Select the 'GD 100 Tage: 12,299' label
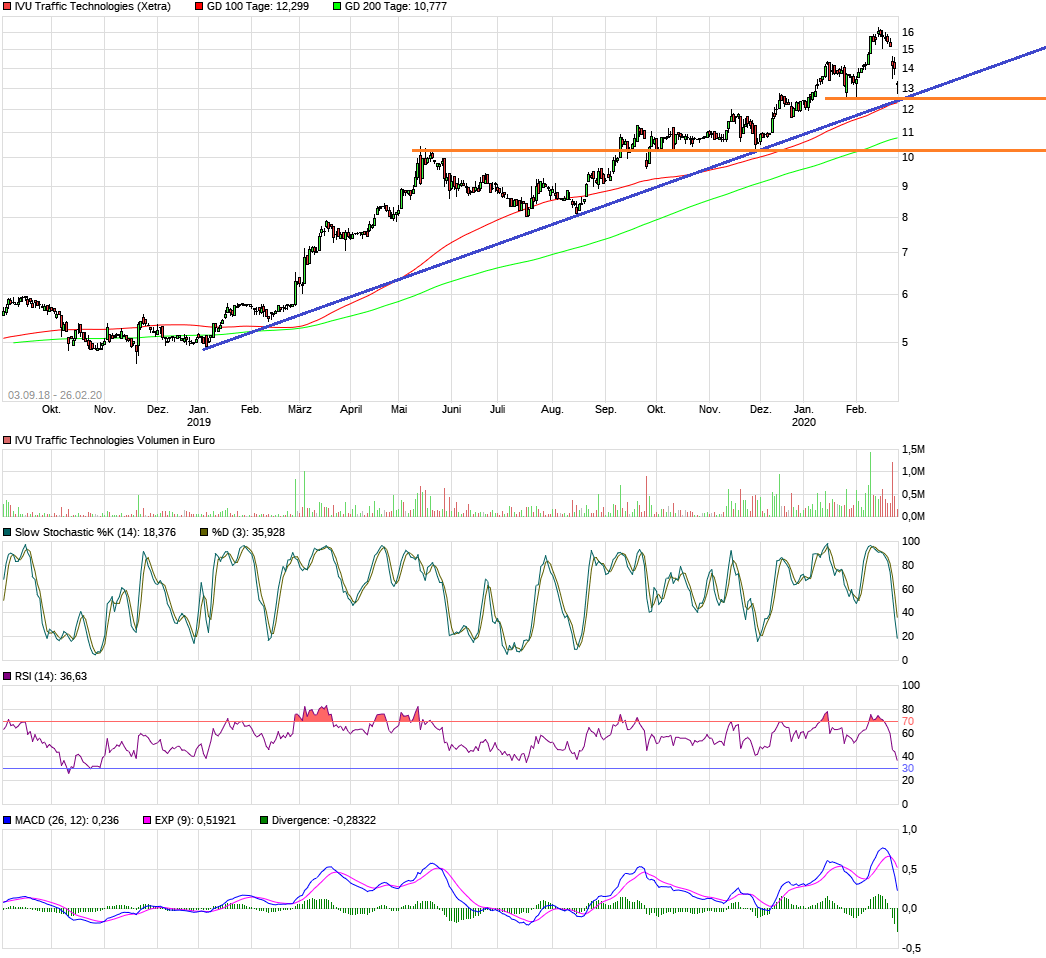1046x958 pixels. click(x=257, y=6)
